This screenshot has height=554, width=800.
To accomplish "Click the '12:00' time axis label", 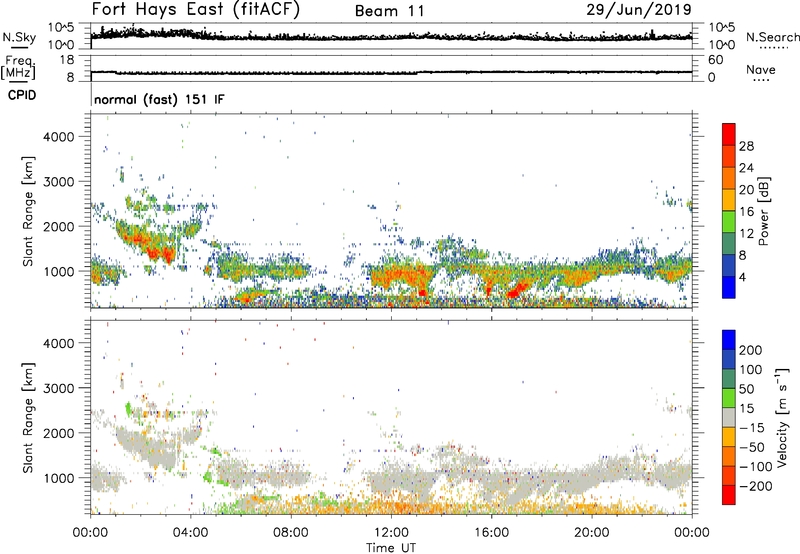I will [x=391, y=533].
